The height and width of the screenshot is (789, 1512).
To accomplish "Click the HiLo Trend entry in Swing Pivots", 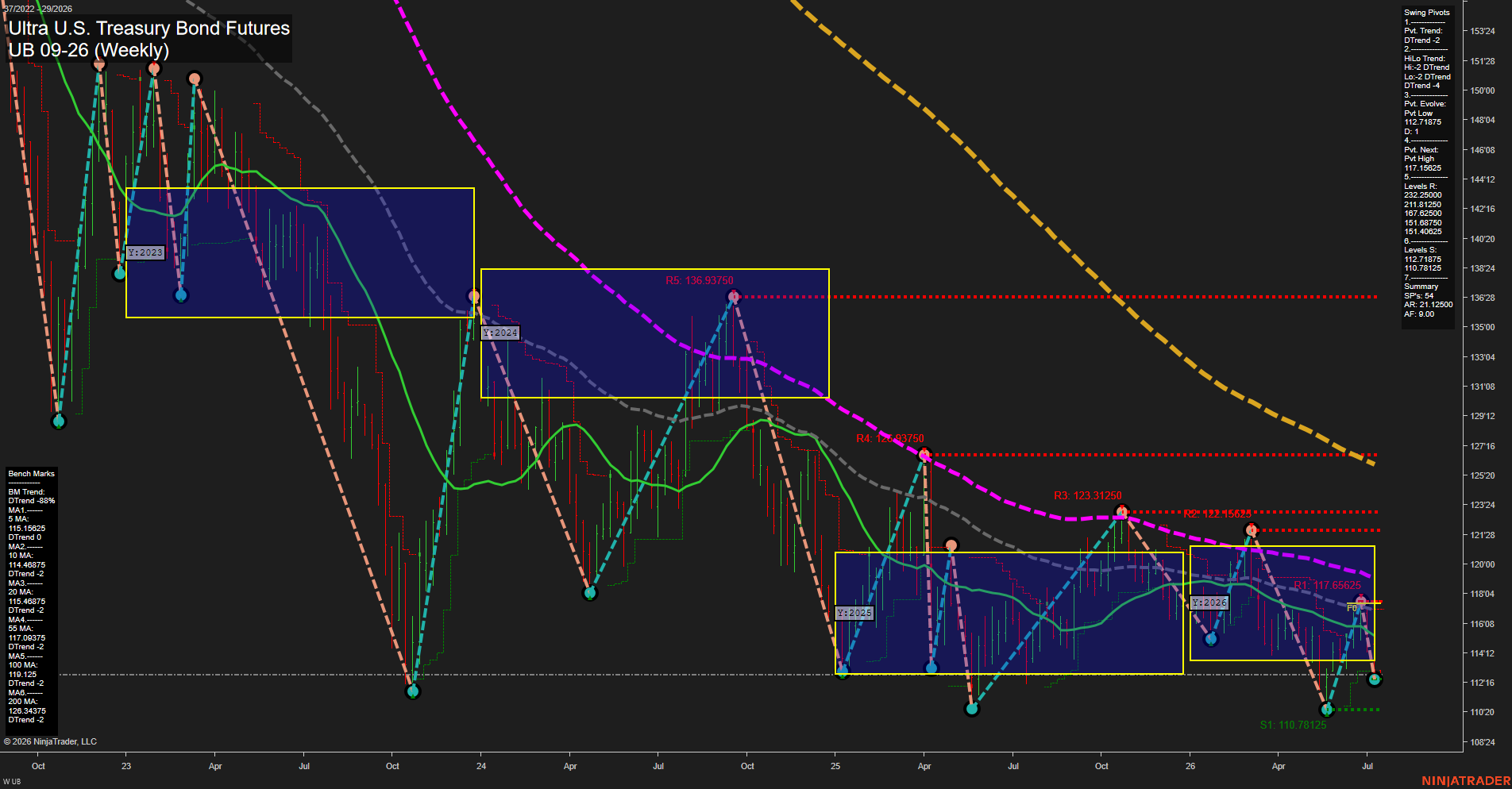I will coord(1425,59).
